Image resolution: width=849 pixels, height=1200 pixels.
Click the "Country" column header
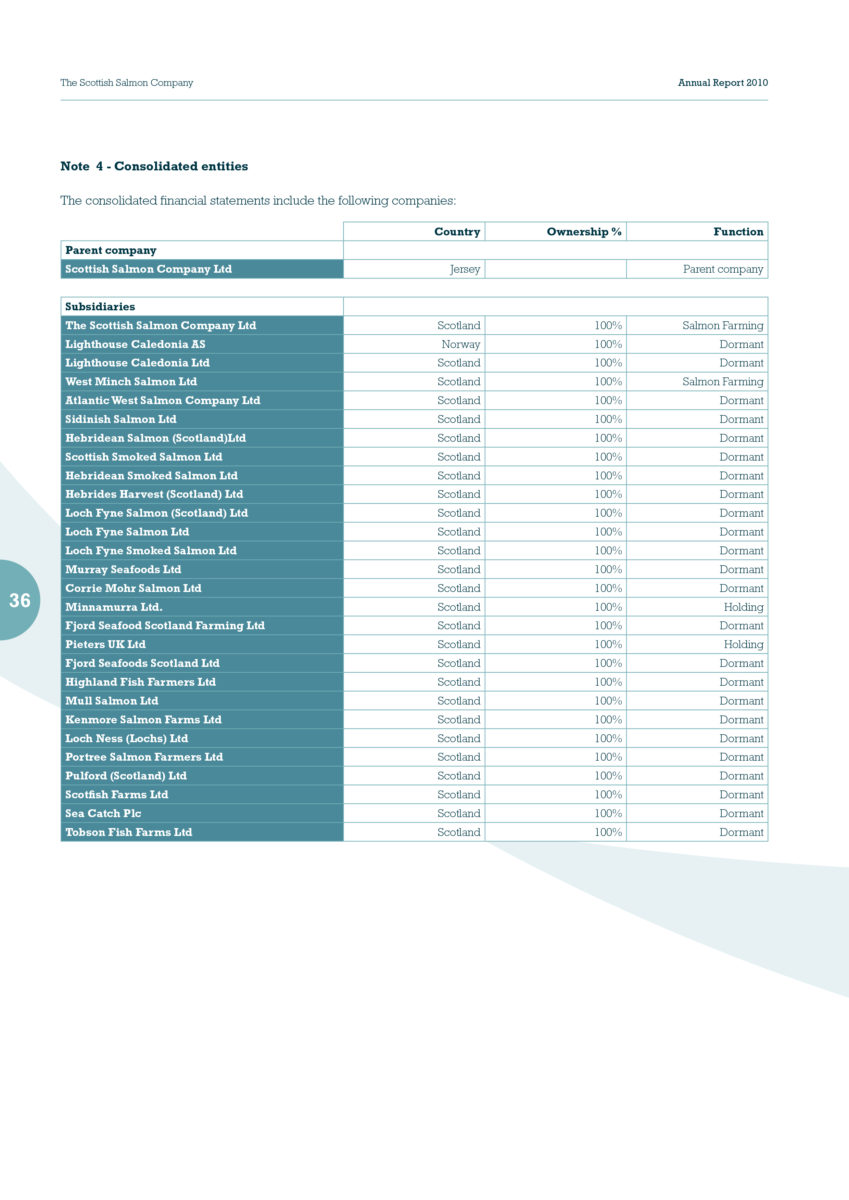point(457,232)
